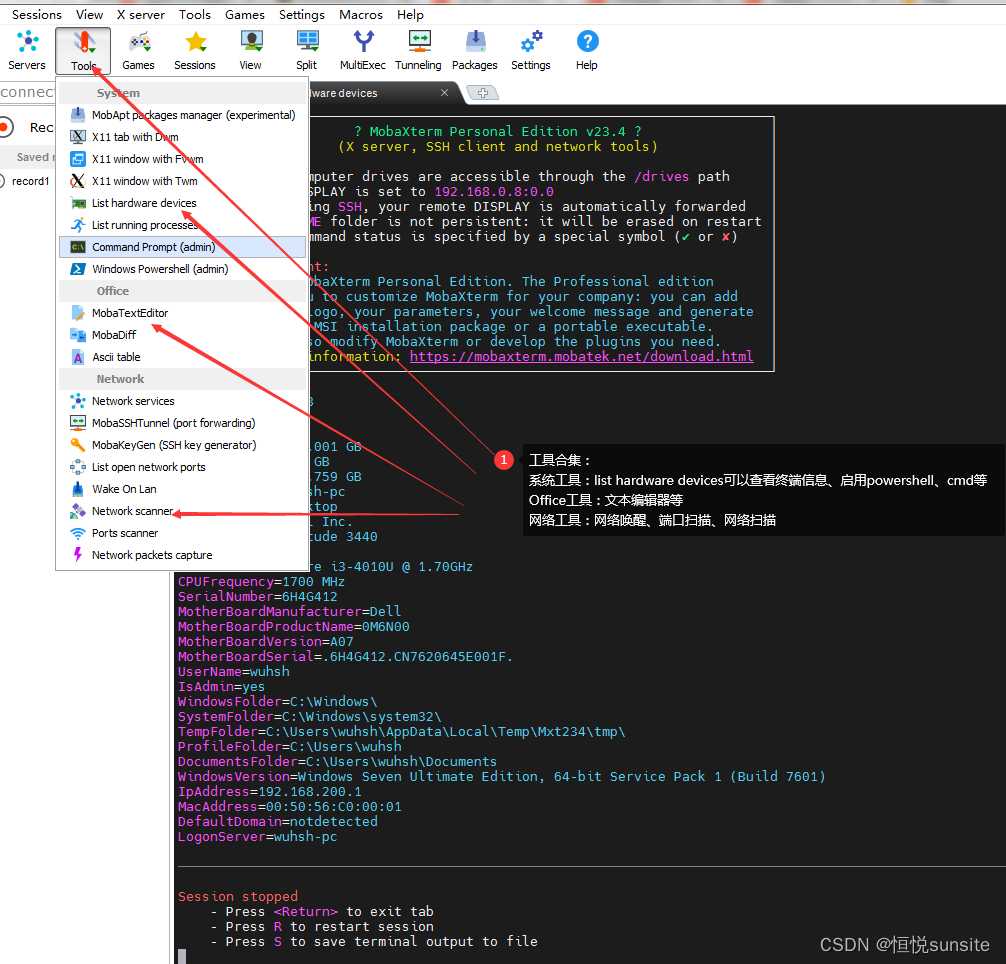The image size is (1006, 964).
Task: Select record1 in the saved list
Action: [30, 181]
